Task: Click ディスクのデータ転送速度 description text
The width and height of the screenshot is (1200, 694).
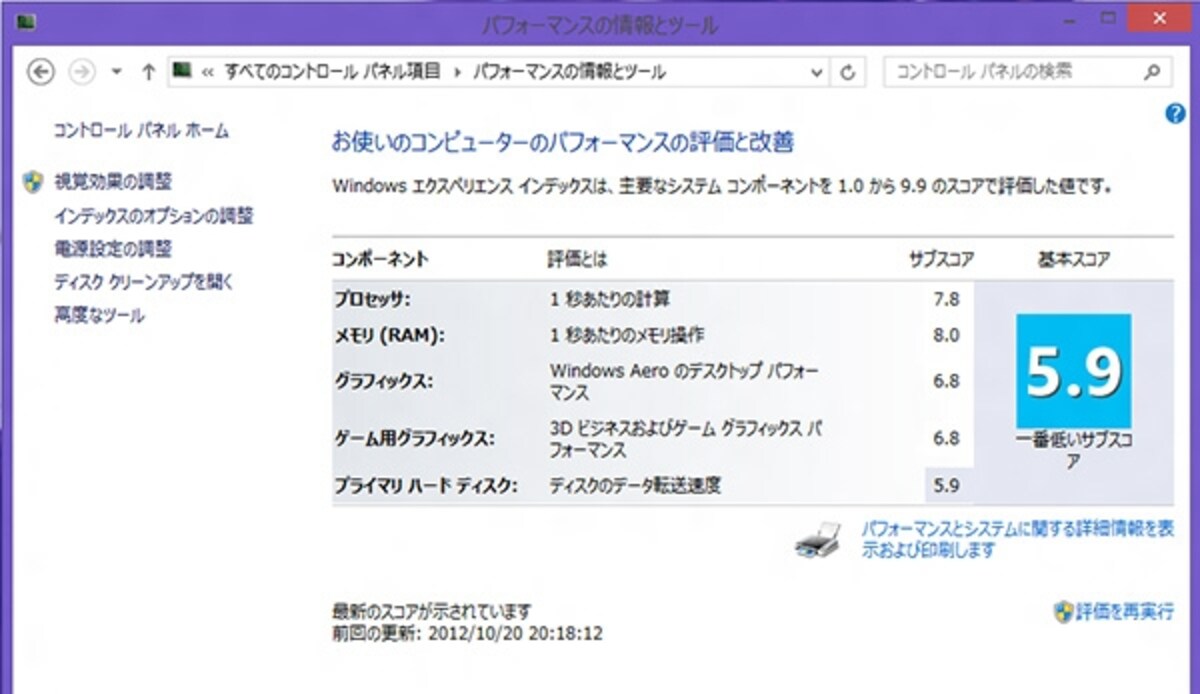Action: (635, 486)
